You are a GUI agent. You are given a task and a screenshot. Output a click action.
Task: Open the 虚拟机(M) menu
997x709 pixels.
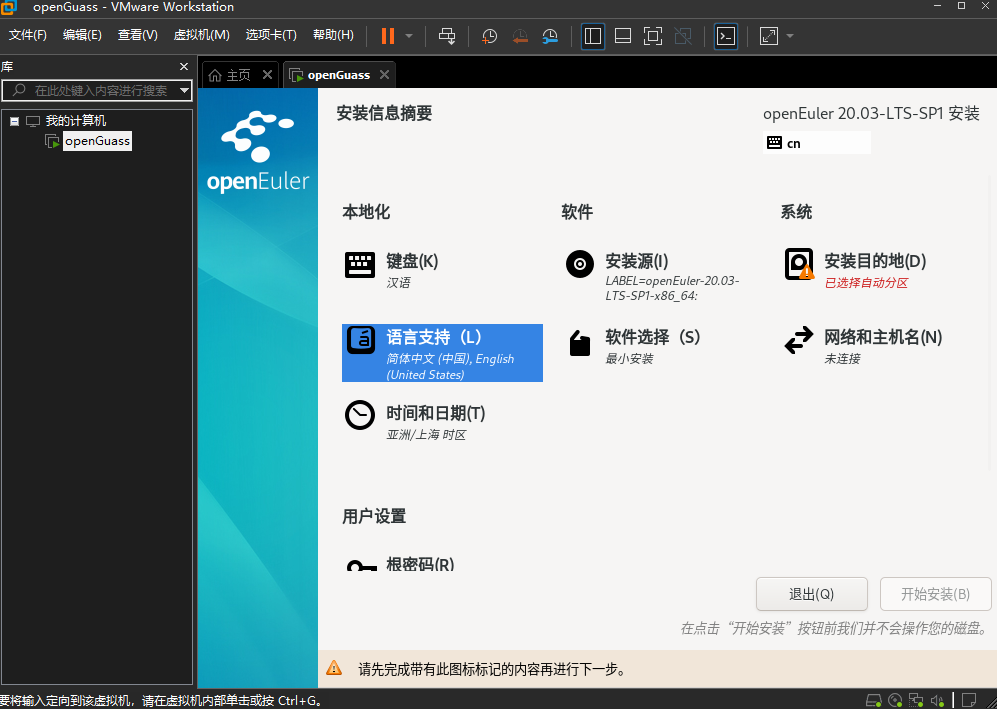[202, 35]
